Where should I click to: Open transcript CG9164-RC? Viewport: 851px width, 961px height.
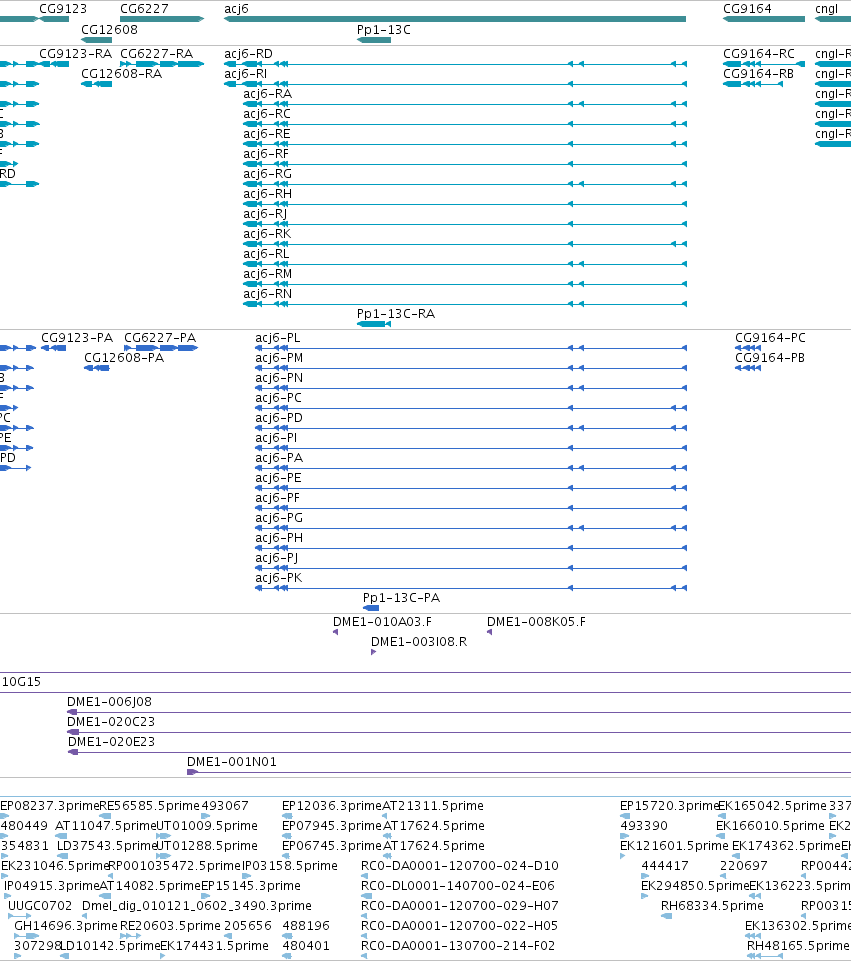coord(758,54)
